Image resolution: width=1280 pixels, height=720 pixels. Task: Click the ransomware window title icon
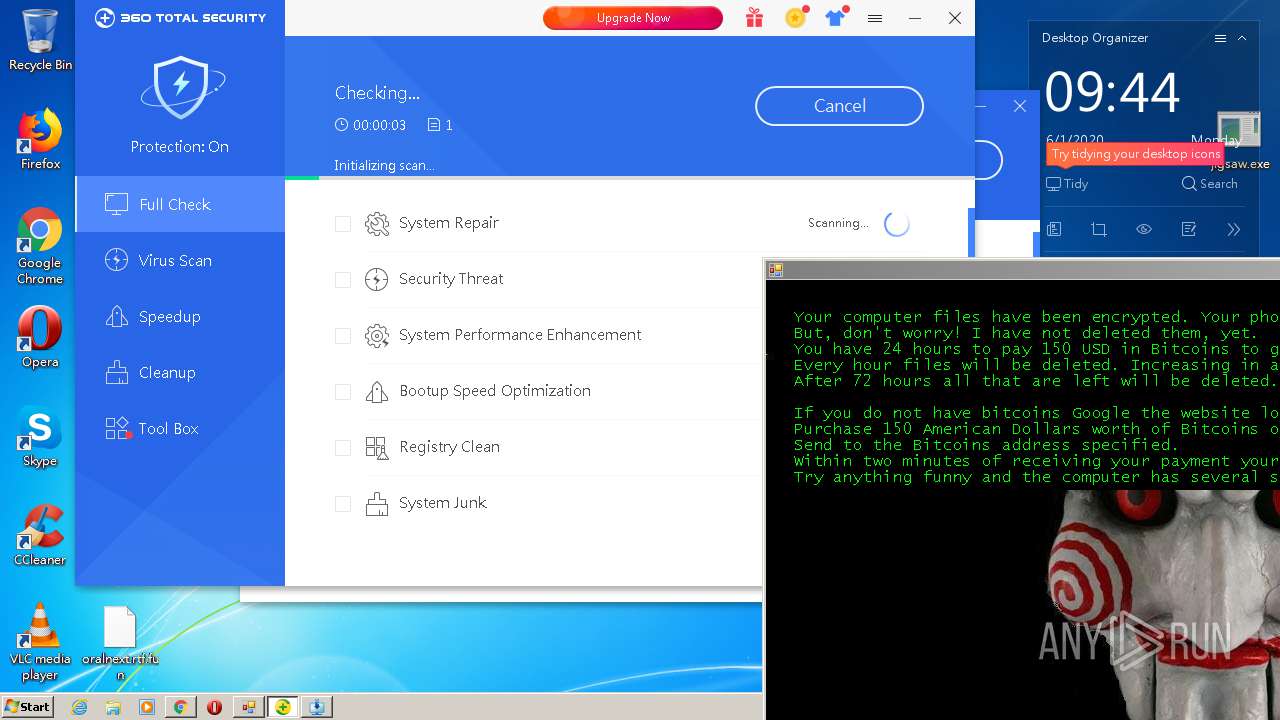(775, 270)
